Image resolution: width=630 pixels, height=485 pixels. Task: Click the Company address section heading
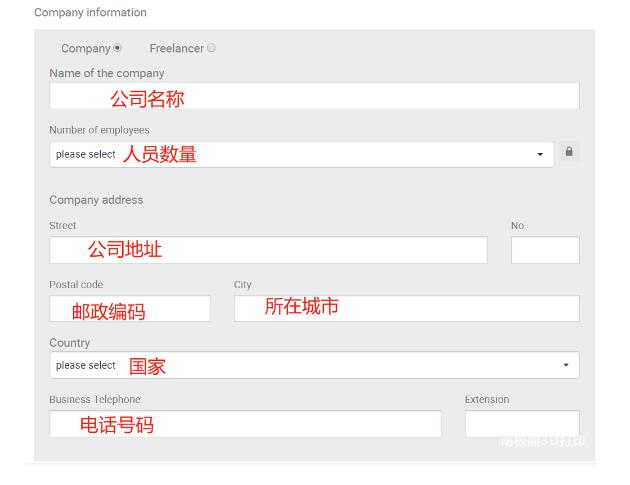pyautogui.click(x=96, y=200)
